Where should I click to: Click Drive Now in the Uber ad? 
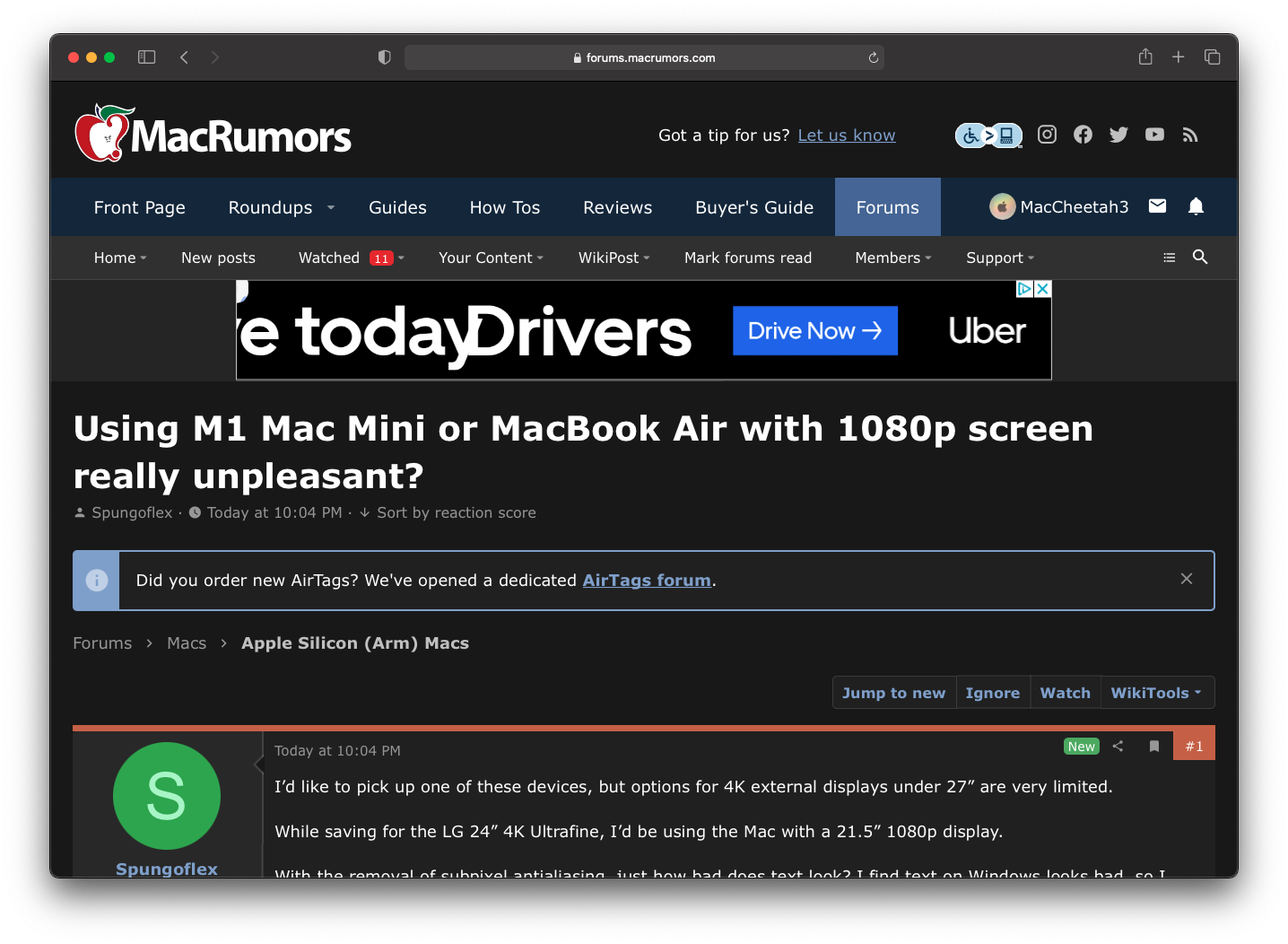(x=815, y=330)
